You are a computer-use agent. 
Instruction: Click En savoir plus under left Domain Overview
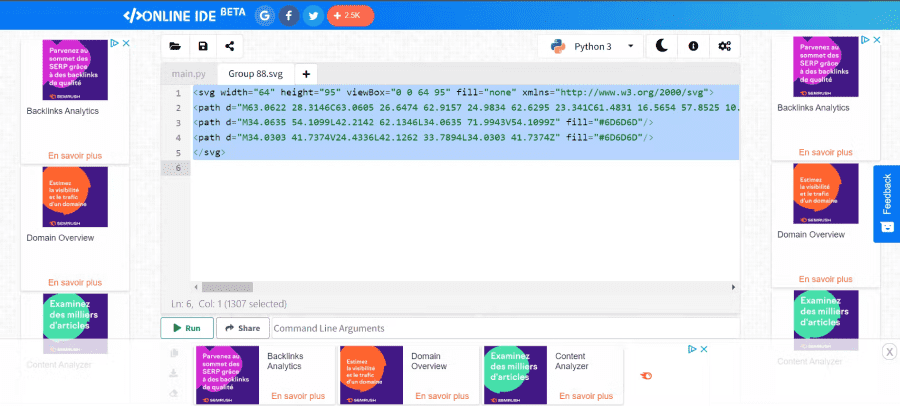coord(75,283)
